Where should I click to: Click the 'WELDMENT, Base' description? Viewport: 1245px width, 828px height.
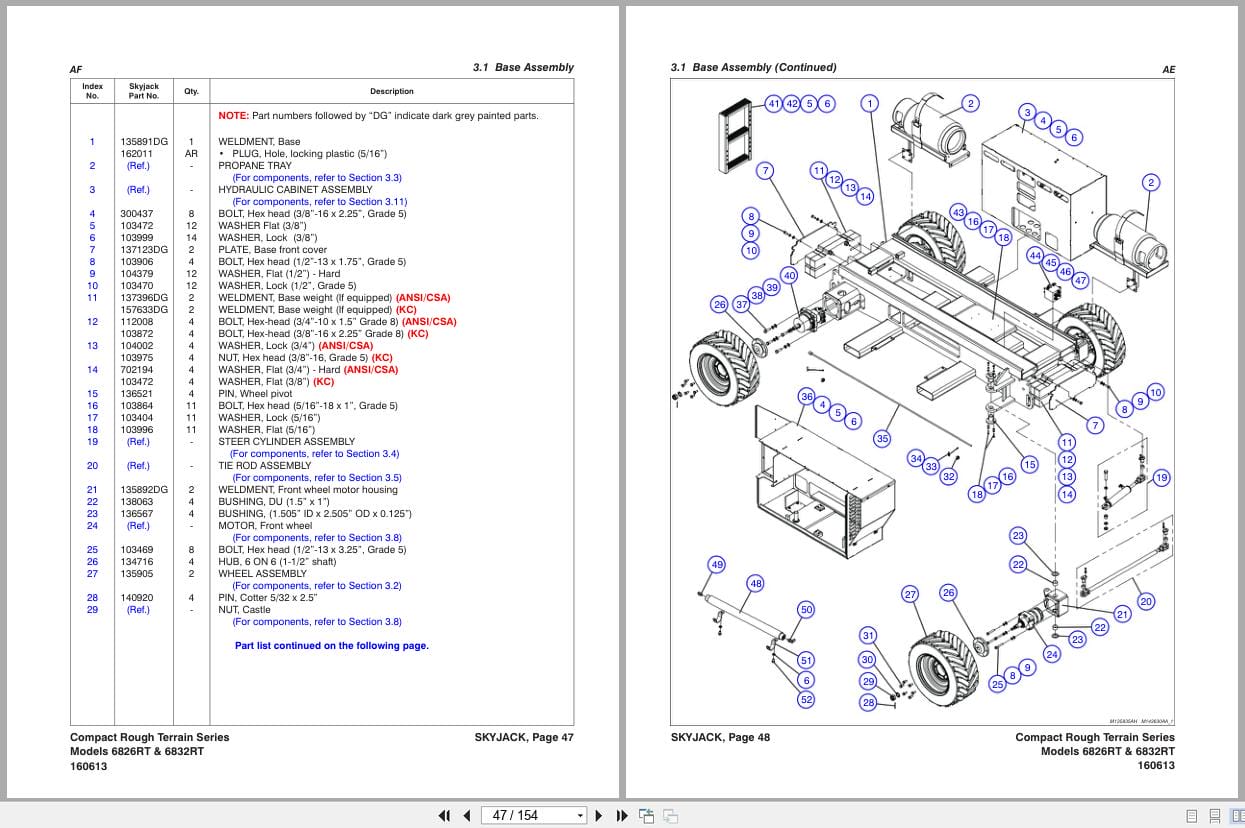(259, 142)
